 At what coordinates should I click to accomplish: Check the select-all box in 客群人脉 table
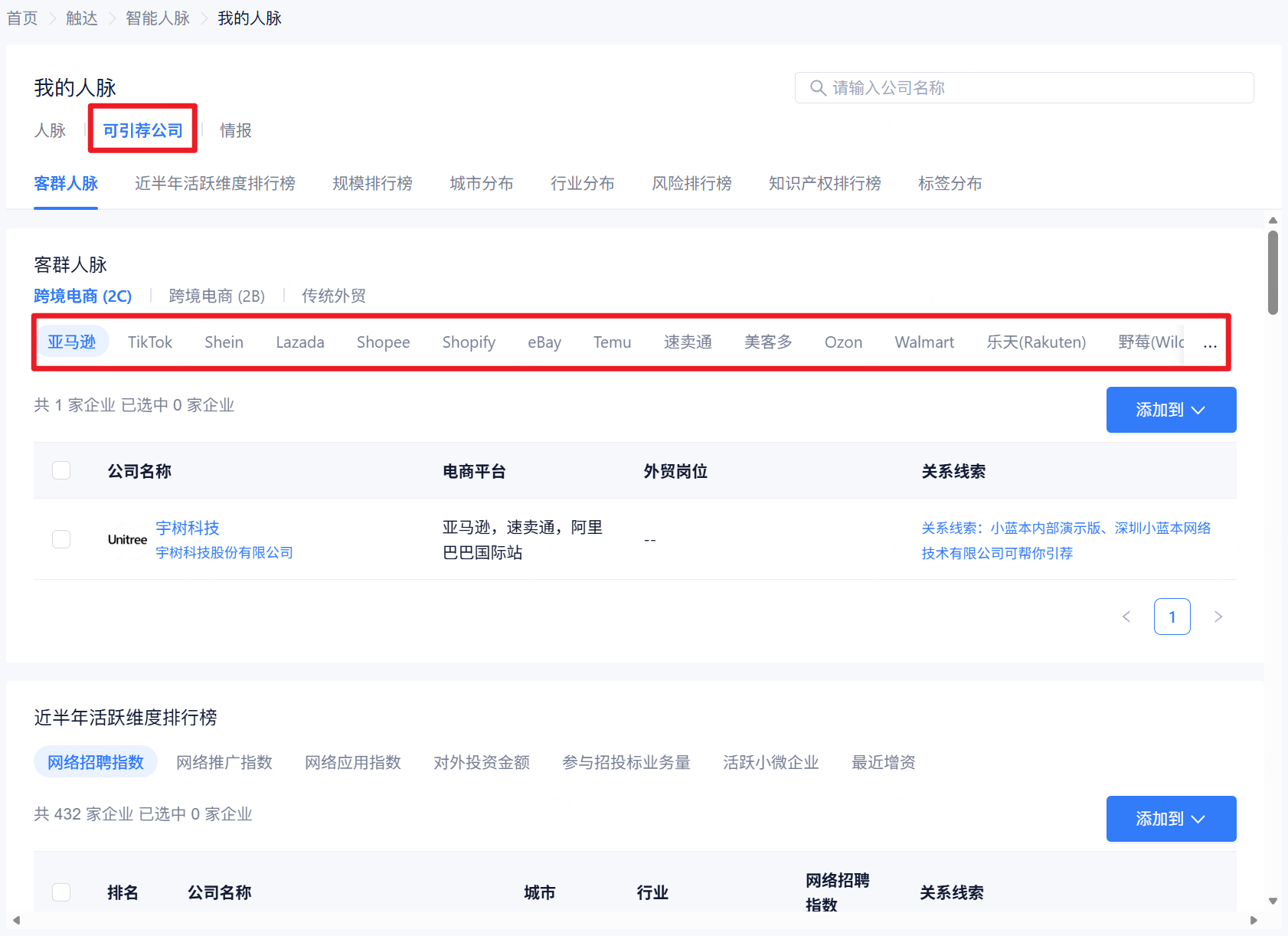(61, 470)
